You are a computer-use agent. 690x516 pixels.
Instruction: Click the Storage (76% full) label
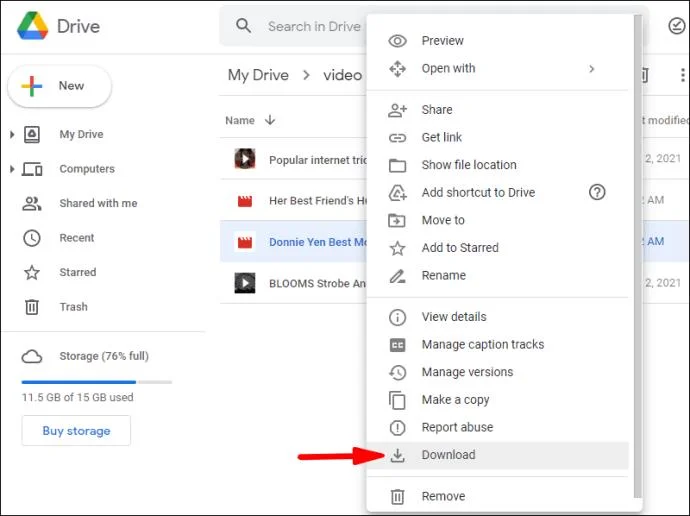point(104,356)
